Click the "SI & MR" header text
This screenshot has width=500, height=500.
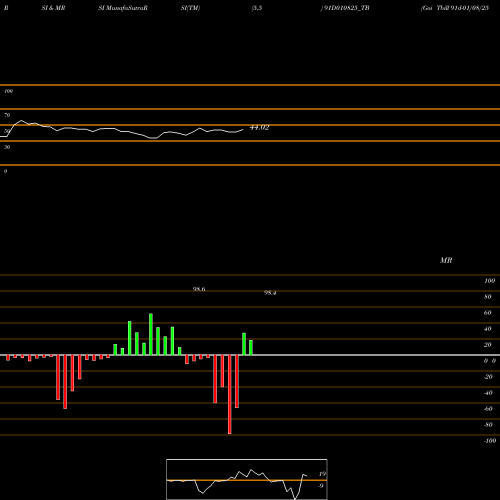point(53,8)
